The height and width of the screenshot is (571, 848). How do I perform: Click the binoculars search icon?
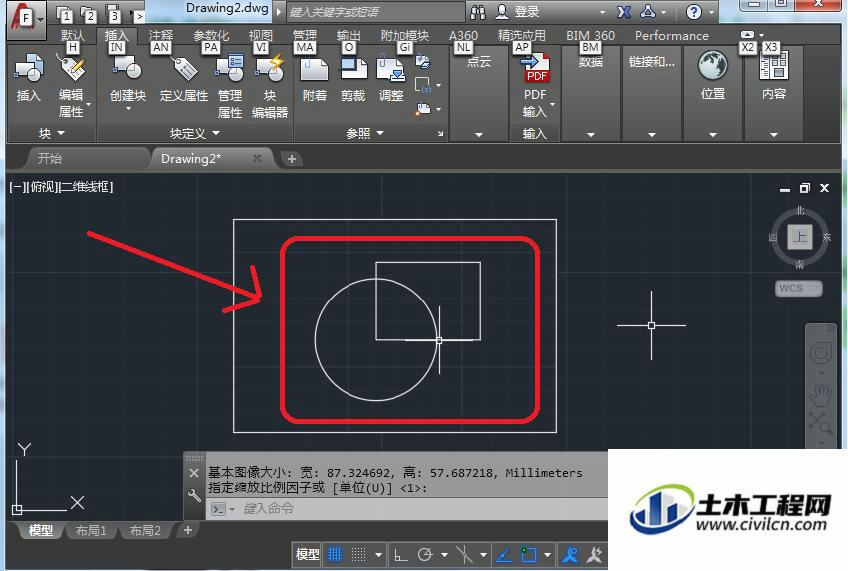coord(478,11)
